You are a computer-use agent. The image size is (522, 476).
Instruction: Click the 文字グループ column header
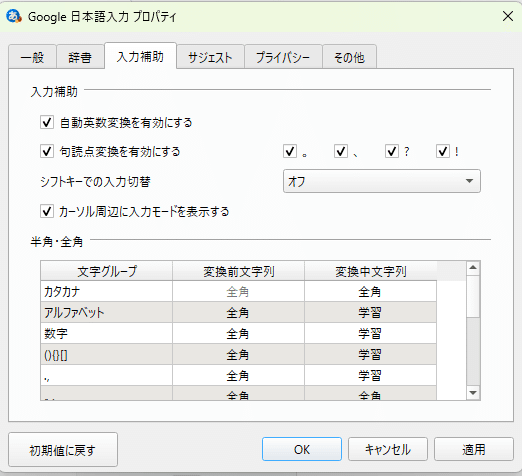[107, 271]
